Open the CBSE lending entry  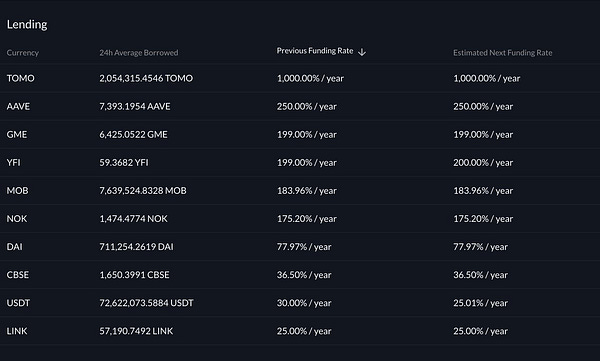[300, 274]
